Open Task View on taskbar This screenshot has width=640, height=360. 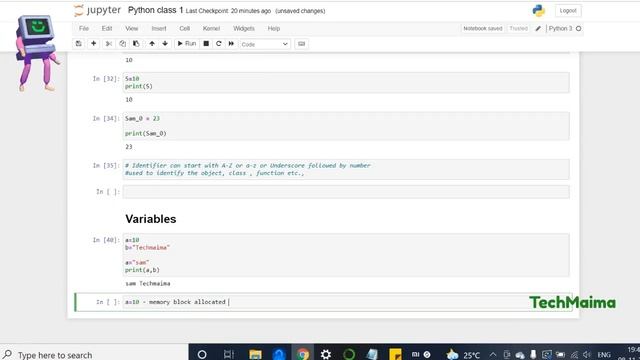[x=229, y=354]
